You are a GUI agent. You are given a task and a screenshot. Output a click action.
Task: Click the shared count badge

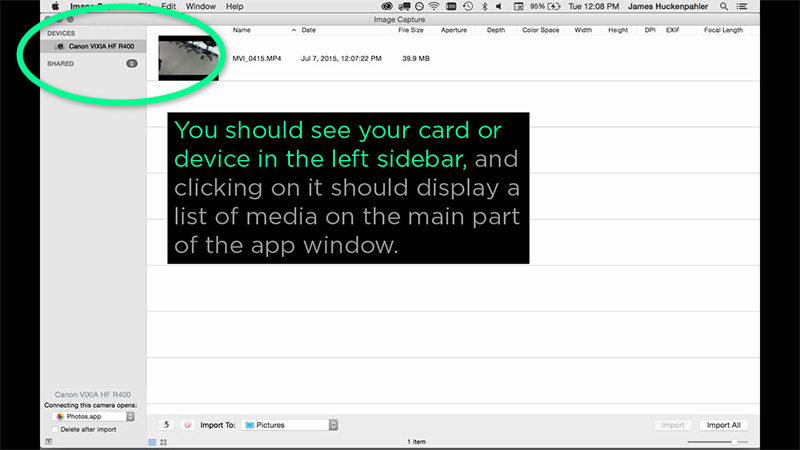pos(132,64)
